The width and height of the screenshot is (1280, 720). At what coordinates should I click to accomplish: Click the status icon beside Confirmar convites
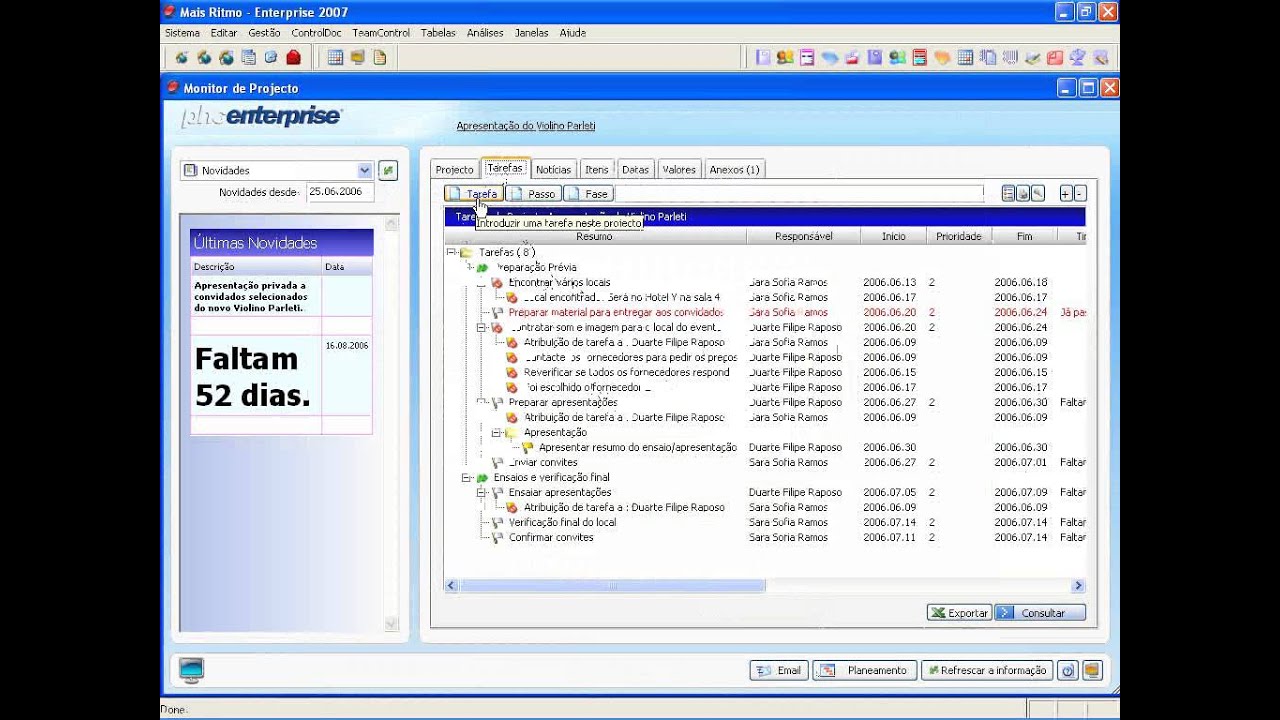point(498,537)
